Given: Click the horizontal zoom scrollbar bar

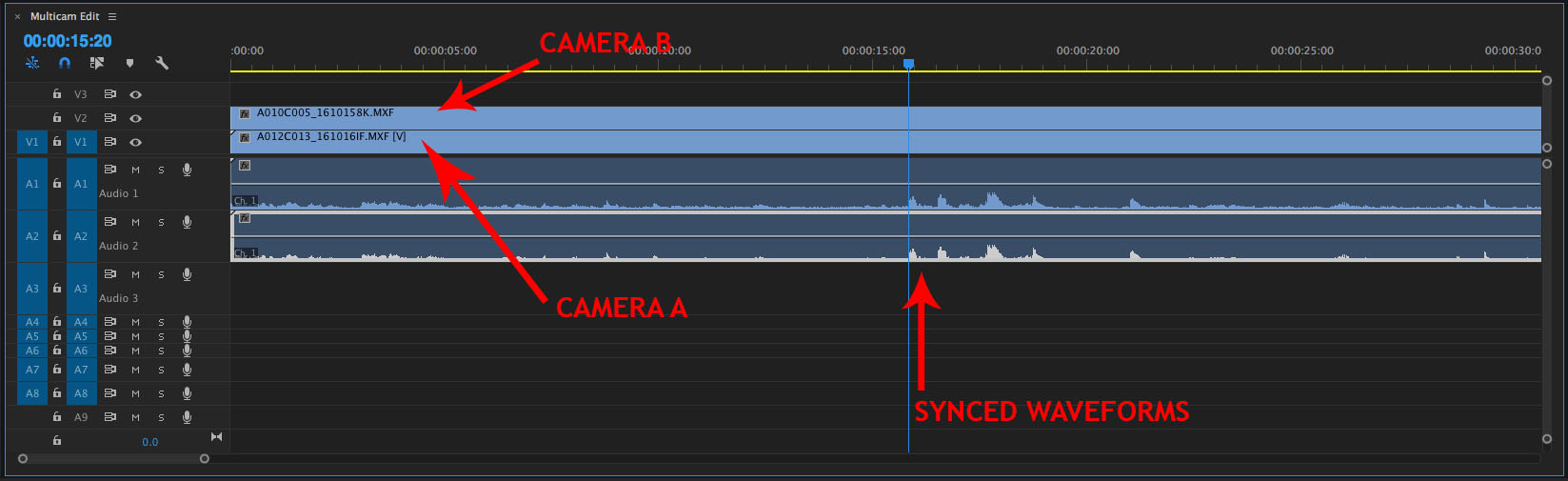Looking at the screenshot, I should (113, 459).
